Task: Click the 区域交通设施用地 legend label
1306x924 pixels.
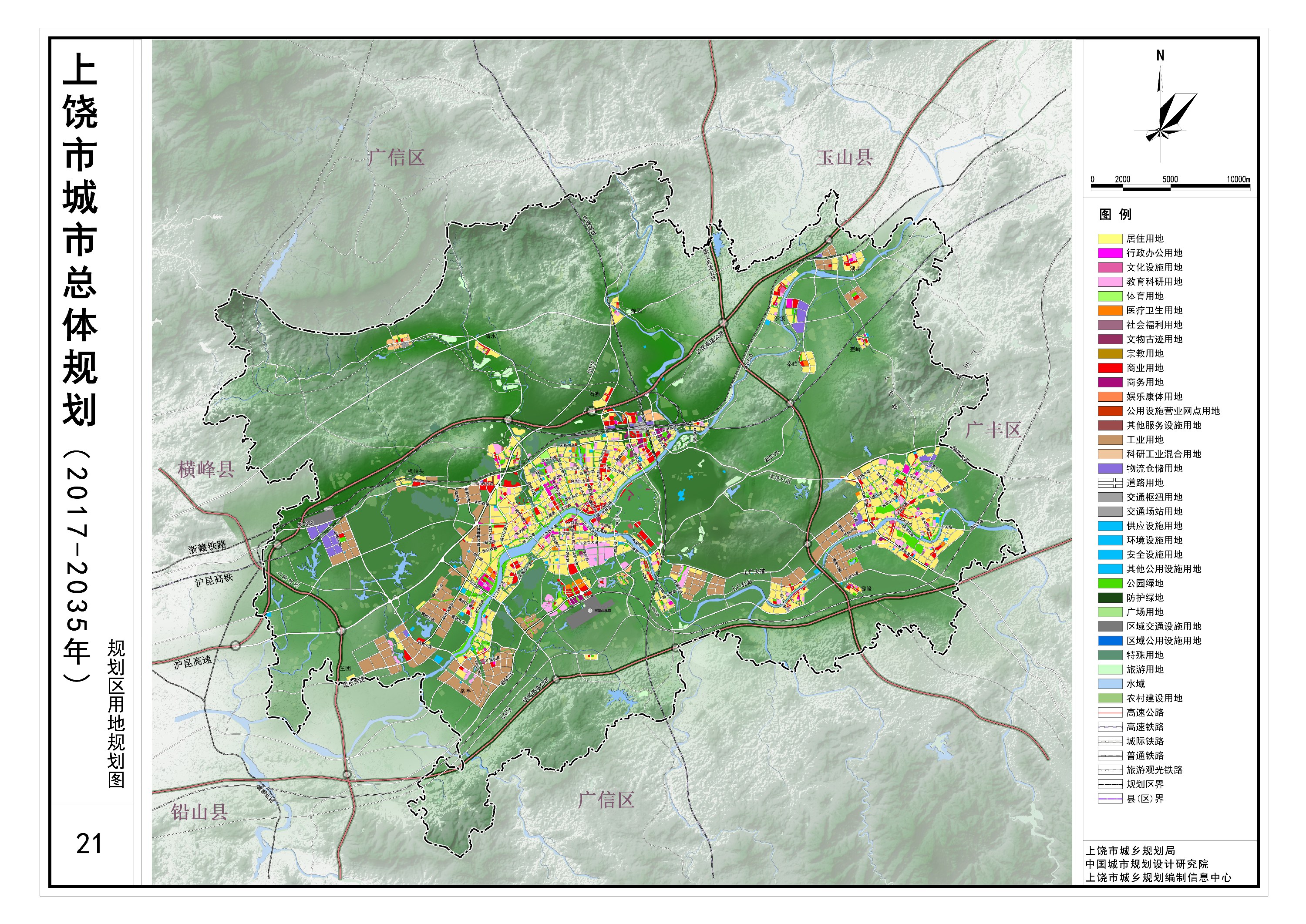Action: click(1164, 626)
